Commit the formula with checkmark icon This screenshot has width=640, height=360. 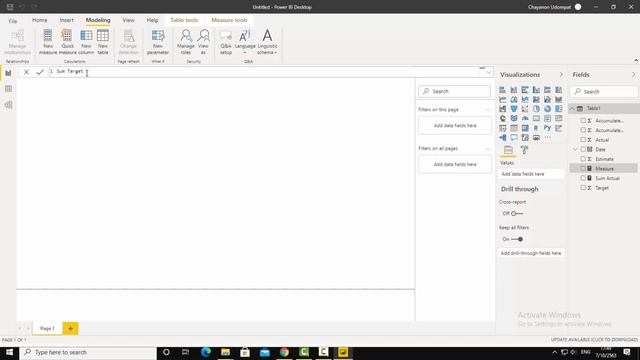click(40, 72)
